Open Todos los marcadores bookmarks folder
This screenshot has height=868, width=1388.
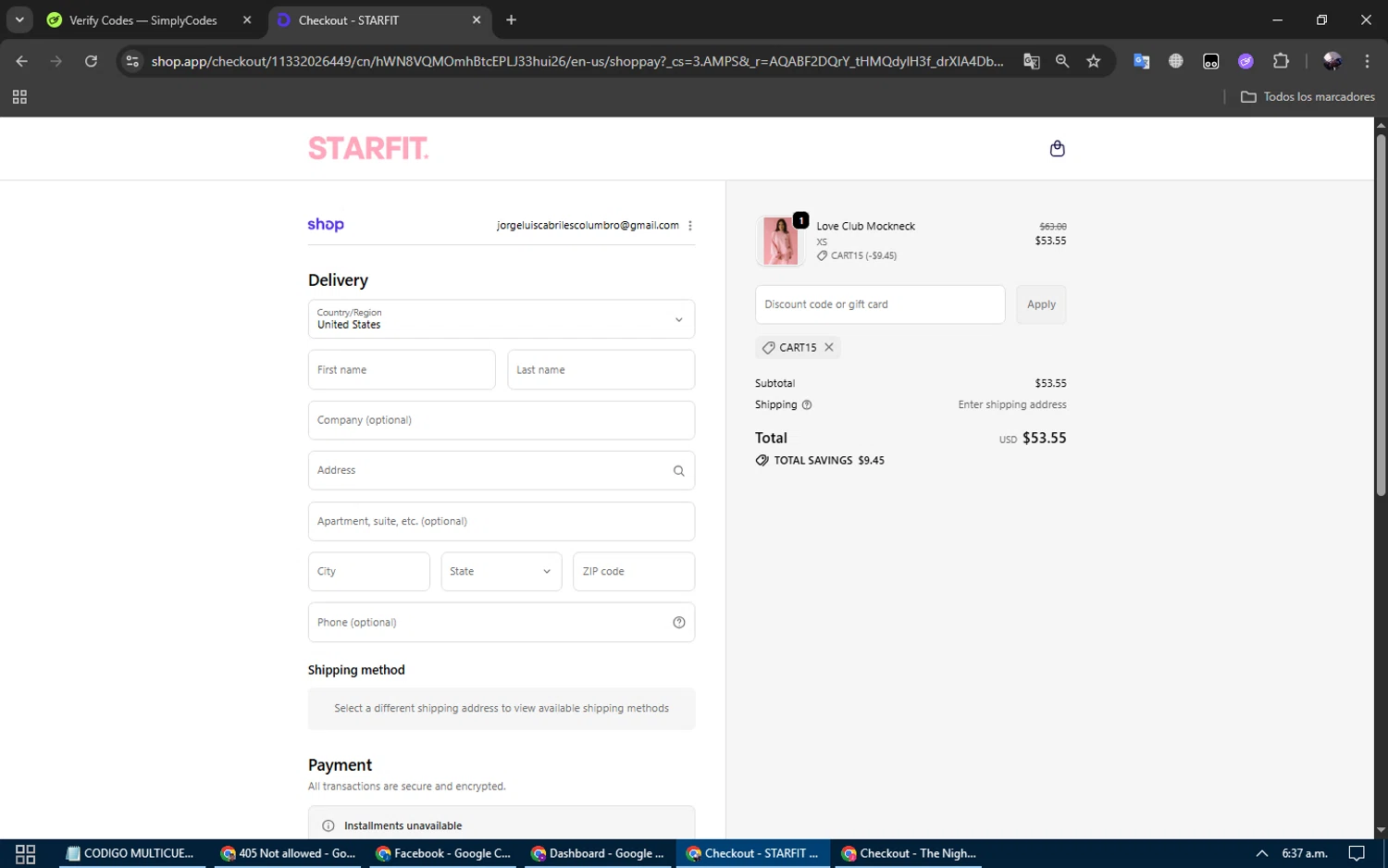pos(1307,96)
